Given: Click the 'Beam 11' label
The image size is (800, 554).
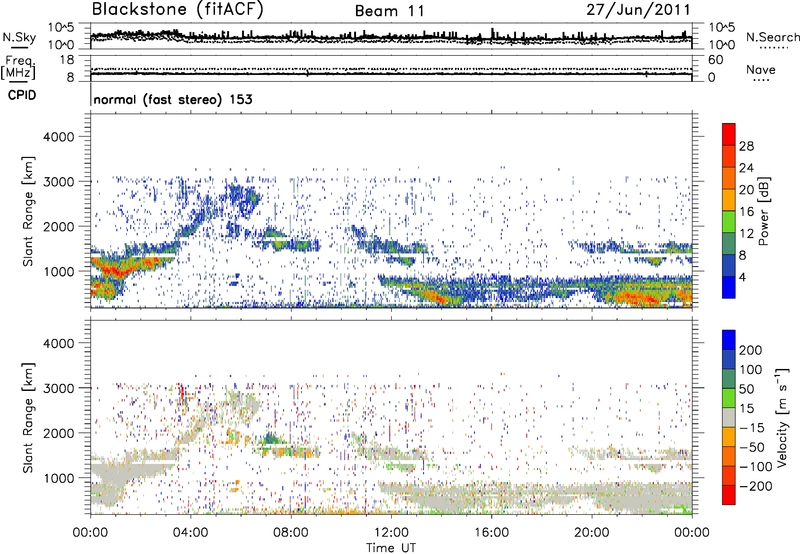Looking at the screenshot, I should [x=390, y=11].
